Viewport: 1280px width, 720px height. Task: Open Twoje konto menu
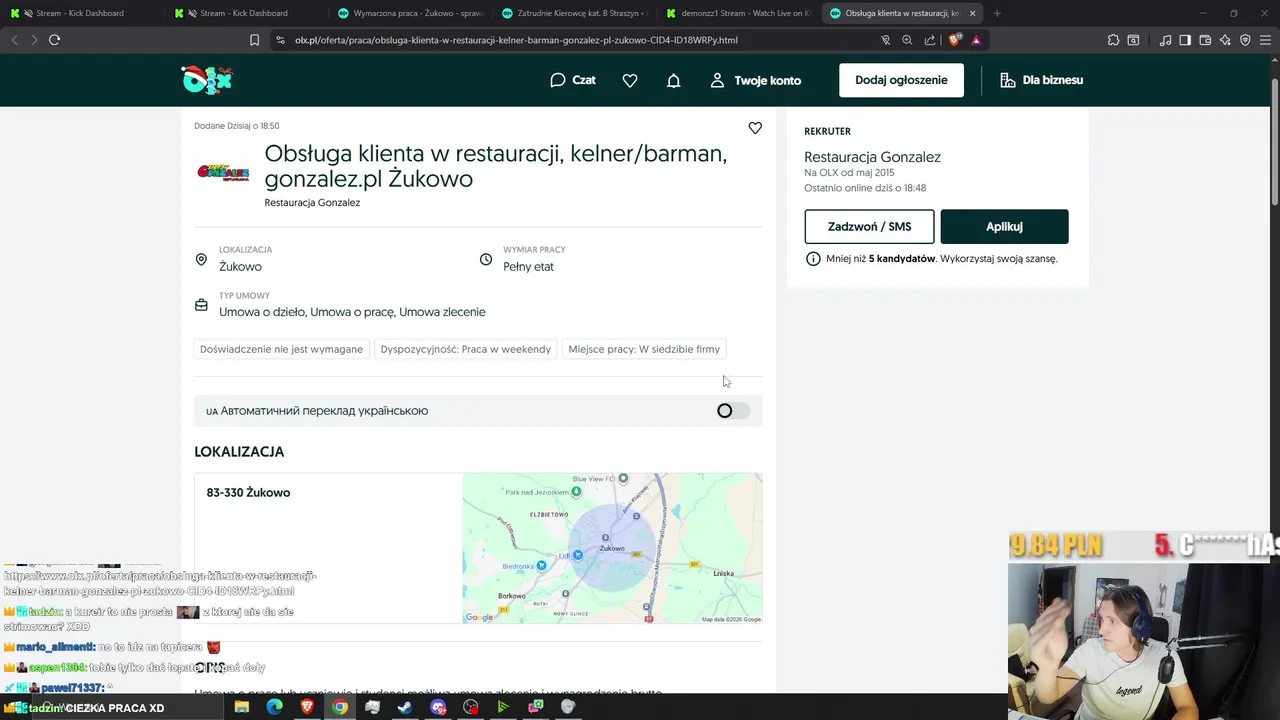(756, 80)
